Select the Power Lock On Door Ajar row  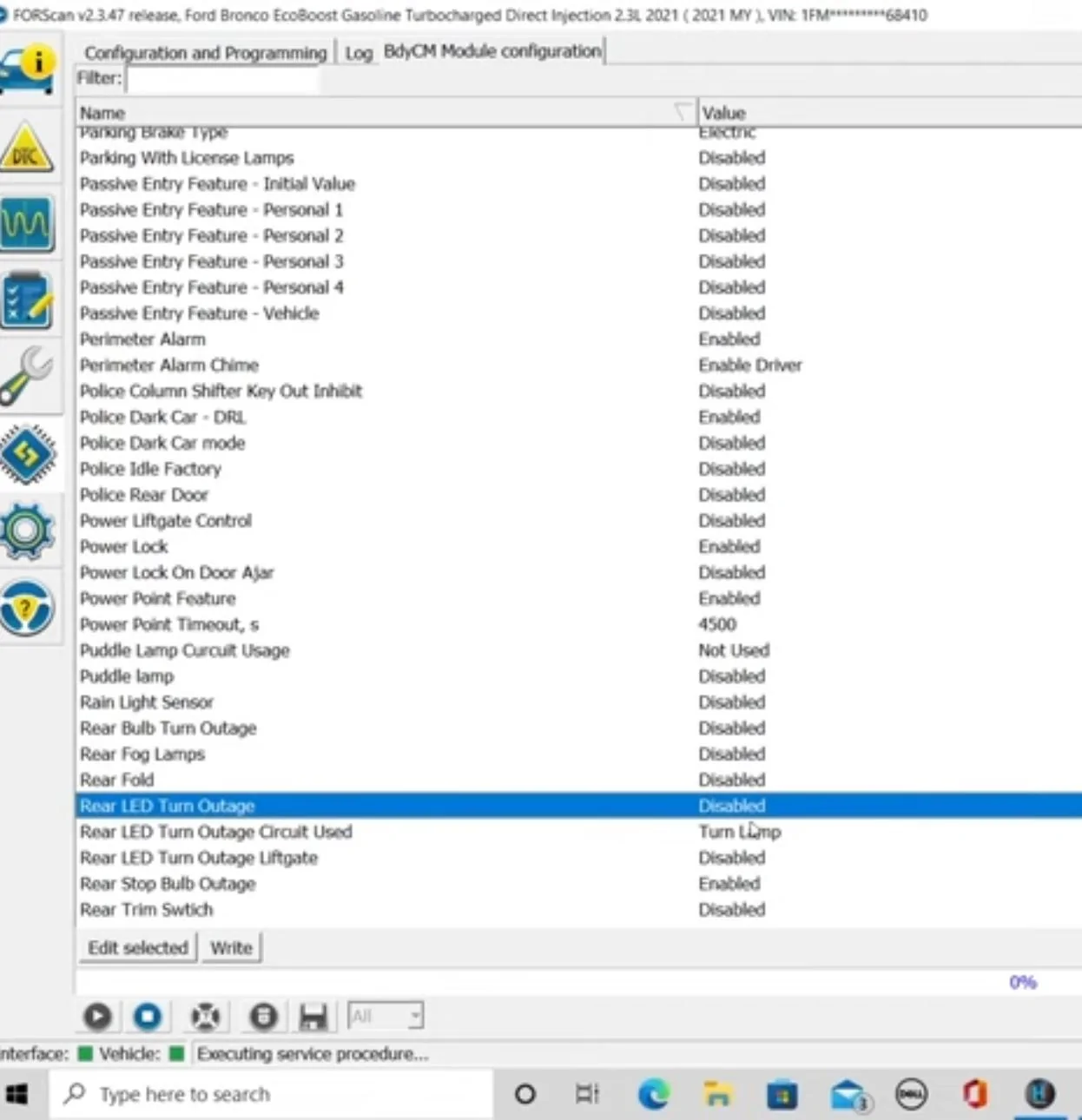pos(579,573)
